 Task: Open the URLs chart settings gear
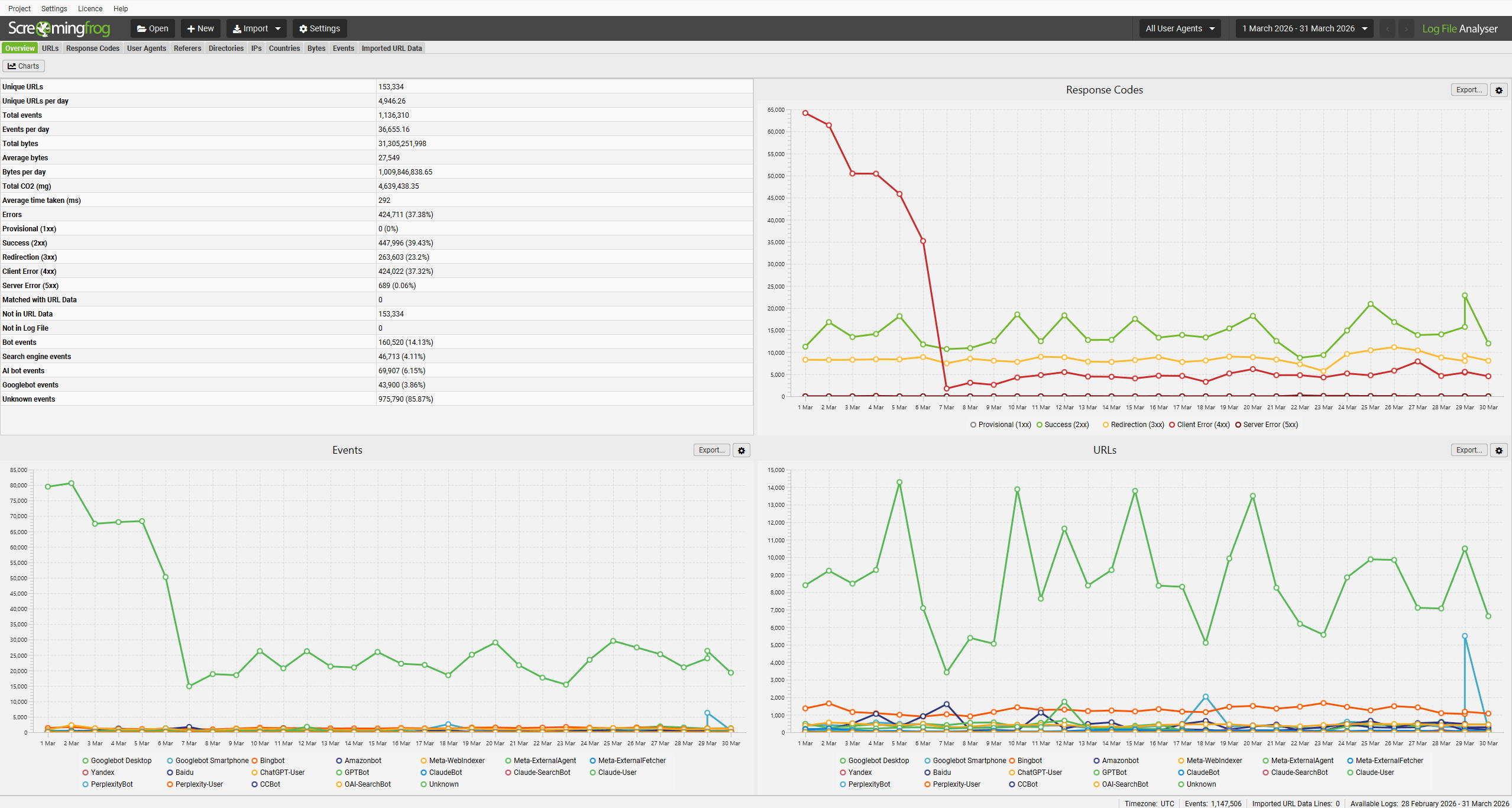pyautogui.click(x=1498, y=450)
